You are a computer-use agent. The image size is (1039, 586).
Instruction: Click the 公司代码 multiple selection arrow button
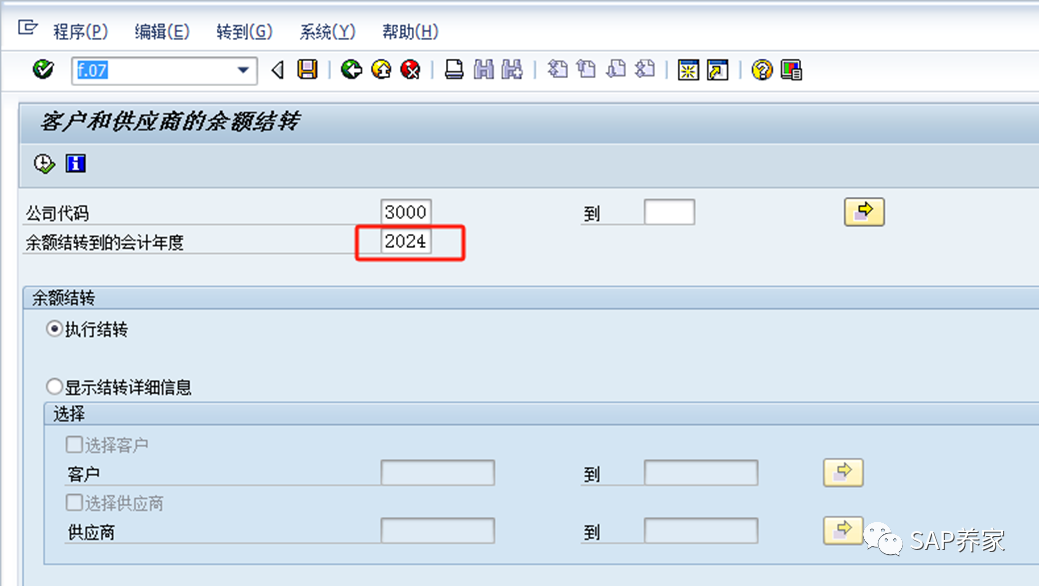tap(864, 212)
